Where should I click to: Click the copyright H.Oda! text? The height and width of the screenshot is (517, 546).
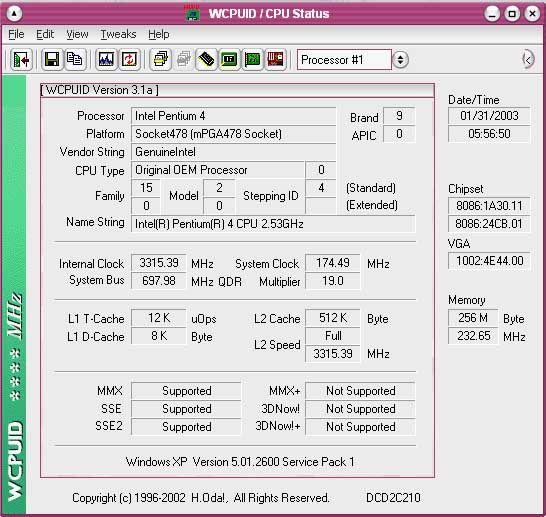pyautogui.click(x=201, y=498)
